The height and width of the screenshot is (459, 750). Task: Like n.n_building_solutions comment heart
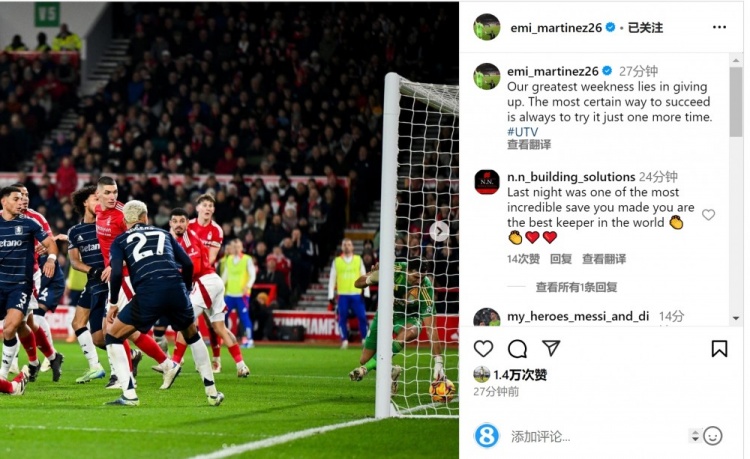[708, 215]
